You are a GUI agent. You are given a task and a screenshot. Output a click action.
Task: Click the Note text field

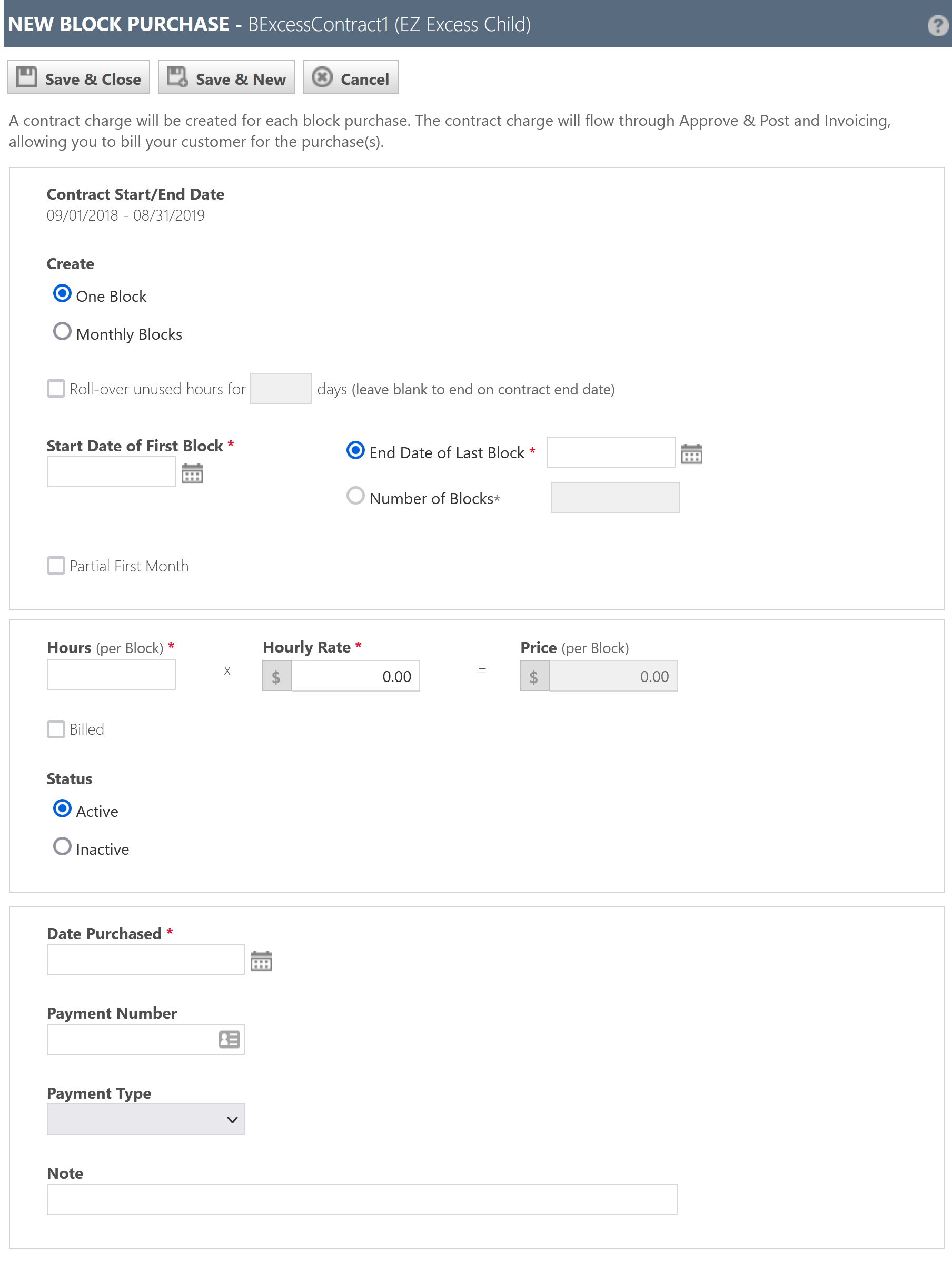point(362,1199)
